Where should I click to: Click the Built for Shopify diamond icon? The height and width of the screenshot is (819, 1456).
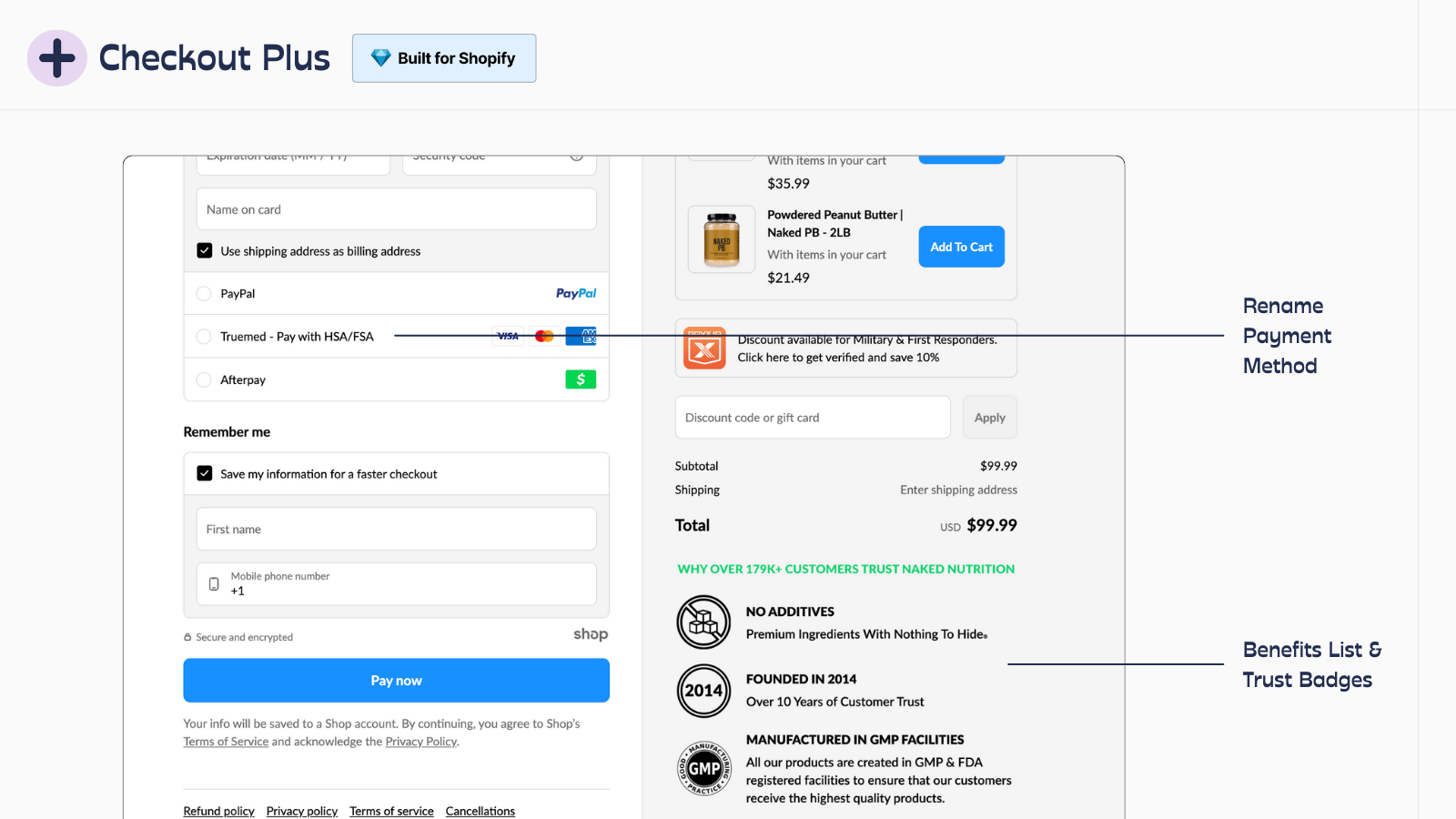point(381,58)
